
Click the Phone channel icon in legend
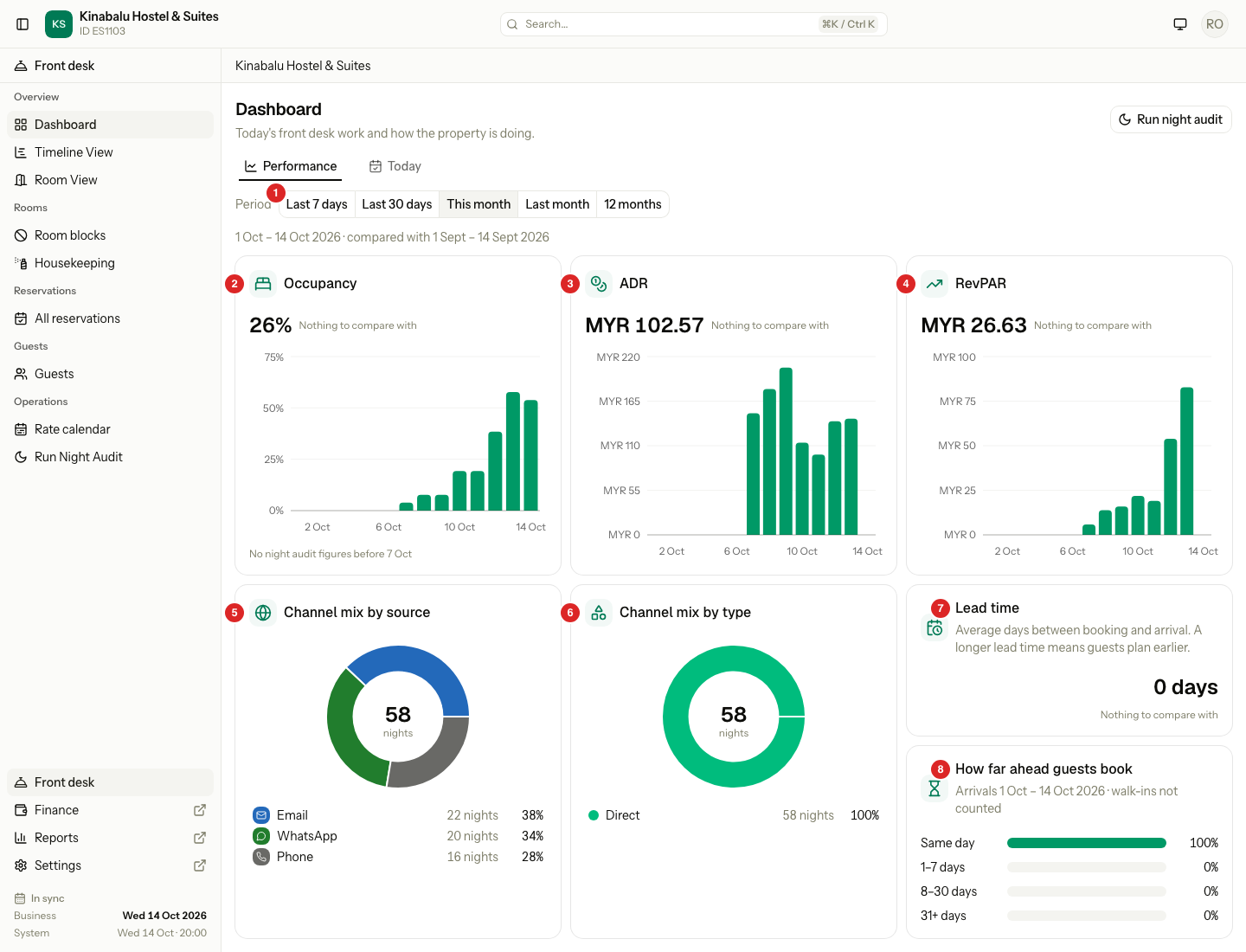(261, 857)
